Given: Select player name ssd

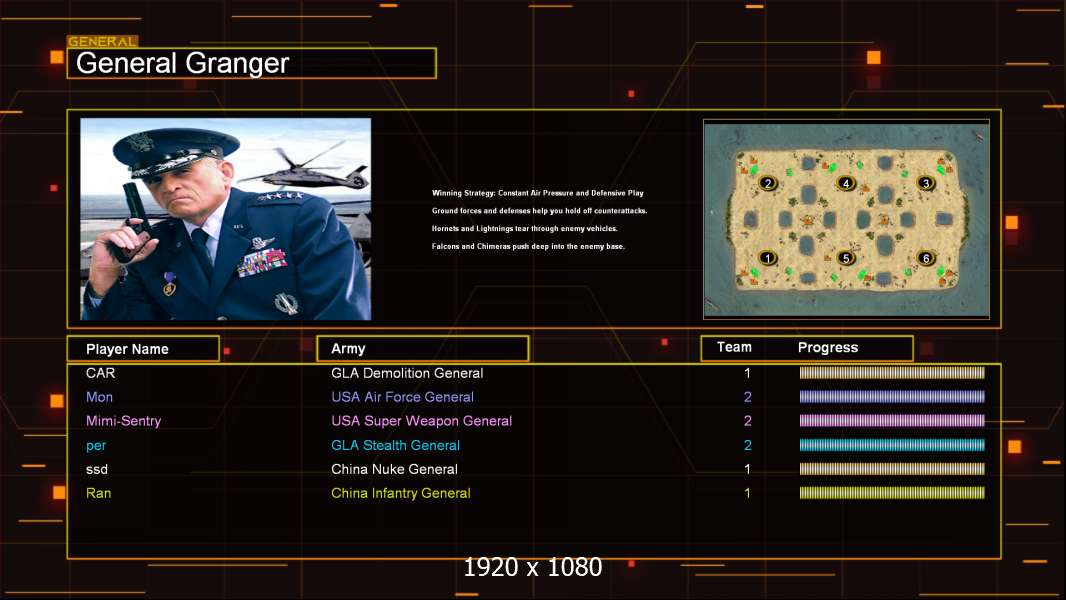Looking at the screenshot, I should coord(97,470).
